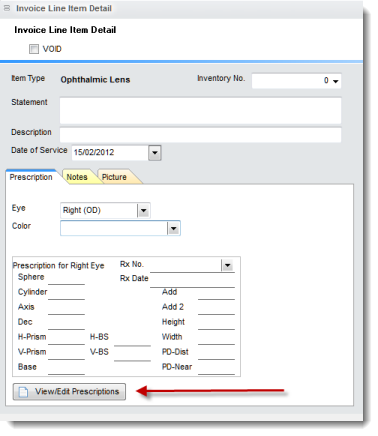Click the Add 2 value field
Viewport: 378px width, 436px height.
point(216,308)
